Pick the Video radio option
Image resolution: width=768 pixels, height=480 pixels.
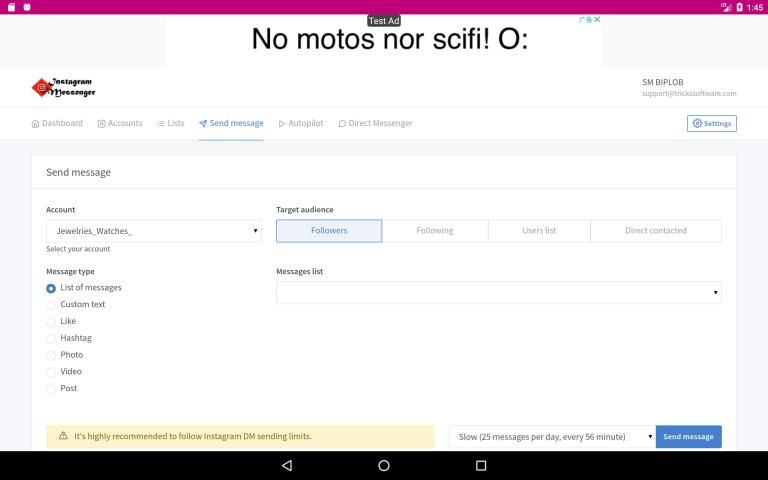(51, 372)
